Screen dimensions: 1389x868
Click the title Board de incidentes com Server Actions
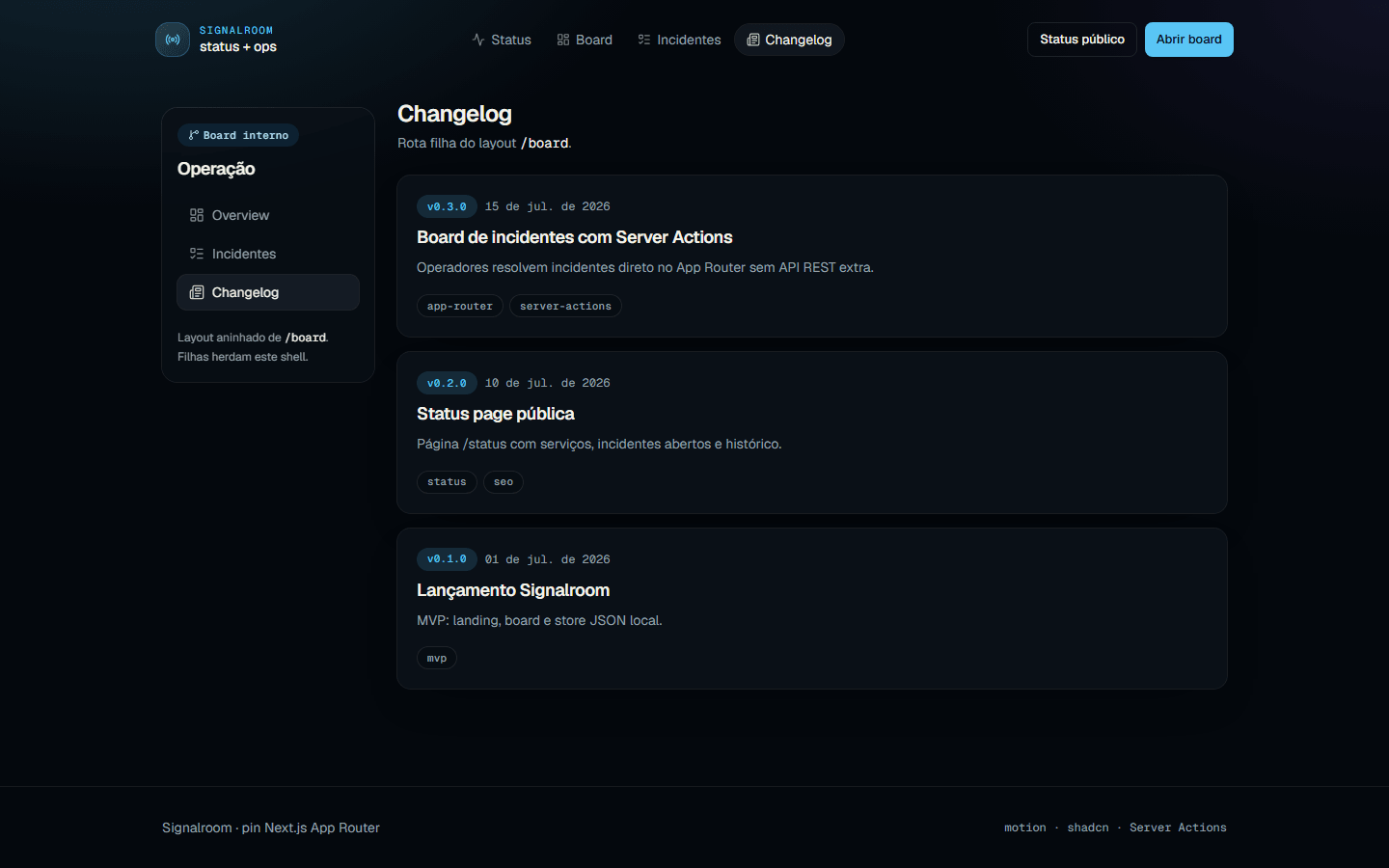pyautogui.click(x=575, y=237)
